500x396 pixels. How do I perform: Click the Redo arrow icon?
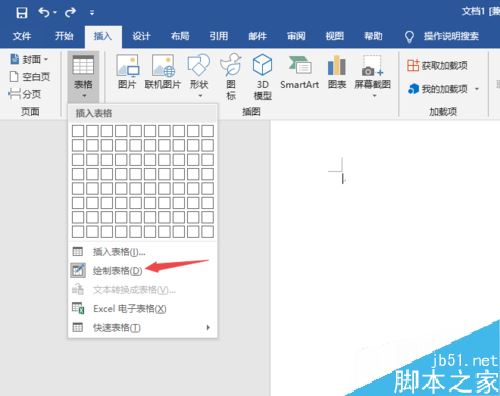pyautogui.click(x=70, y=13)
